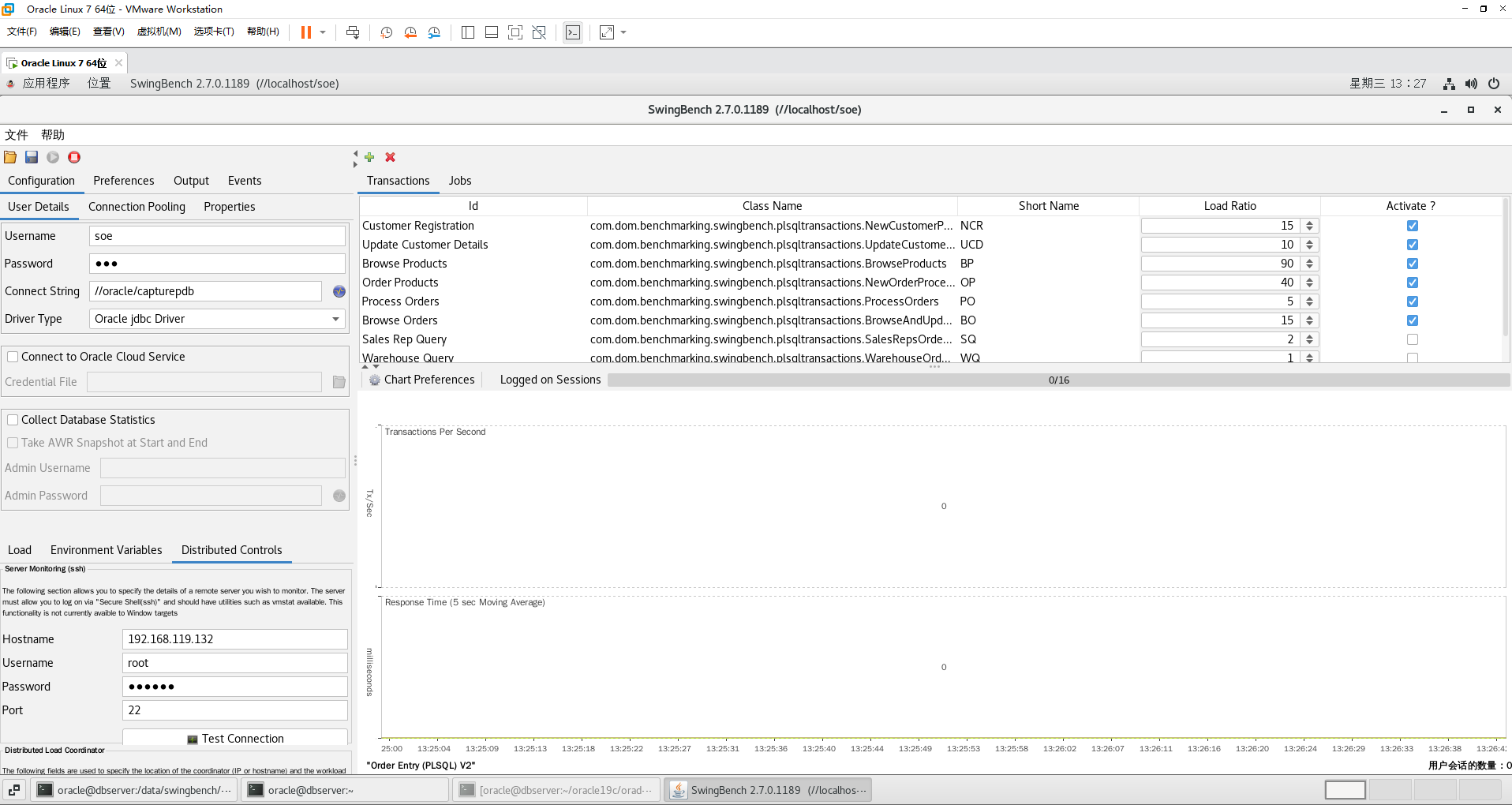Open GNOME power menu icon
The height and width of the screenshot is (805, 1512).
(x=1494, y=84)
